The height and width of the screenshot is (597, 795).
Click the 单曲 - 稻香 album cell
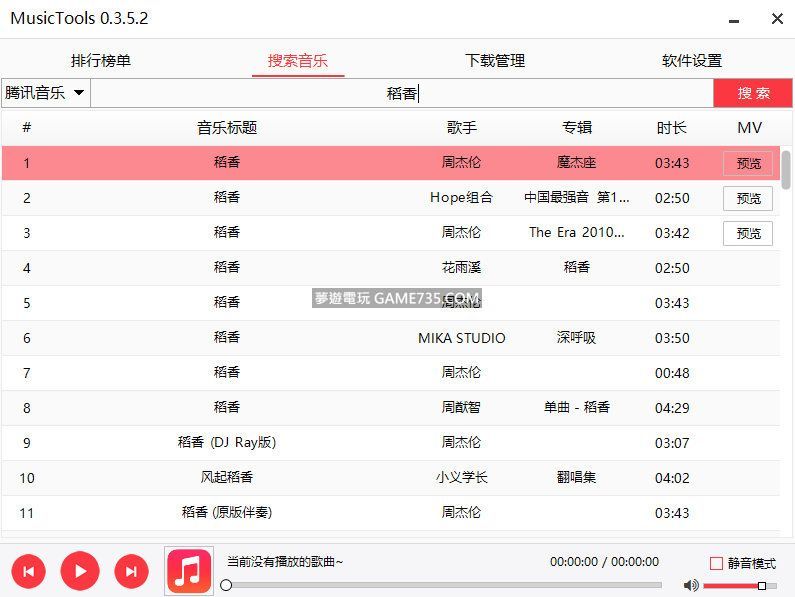[576, 407]
